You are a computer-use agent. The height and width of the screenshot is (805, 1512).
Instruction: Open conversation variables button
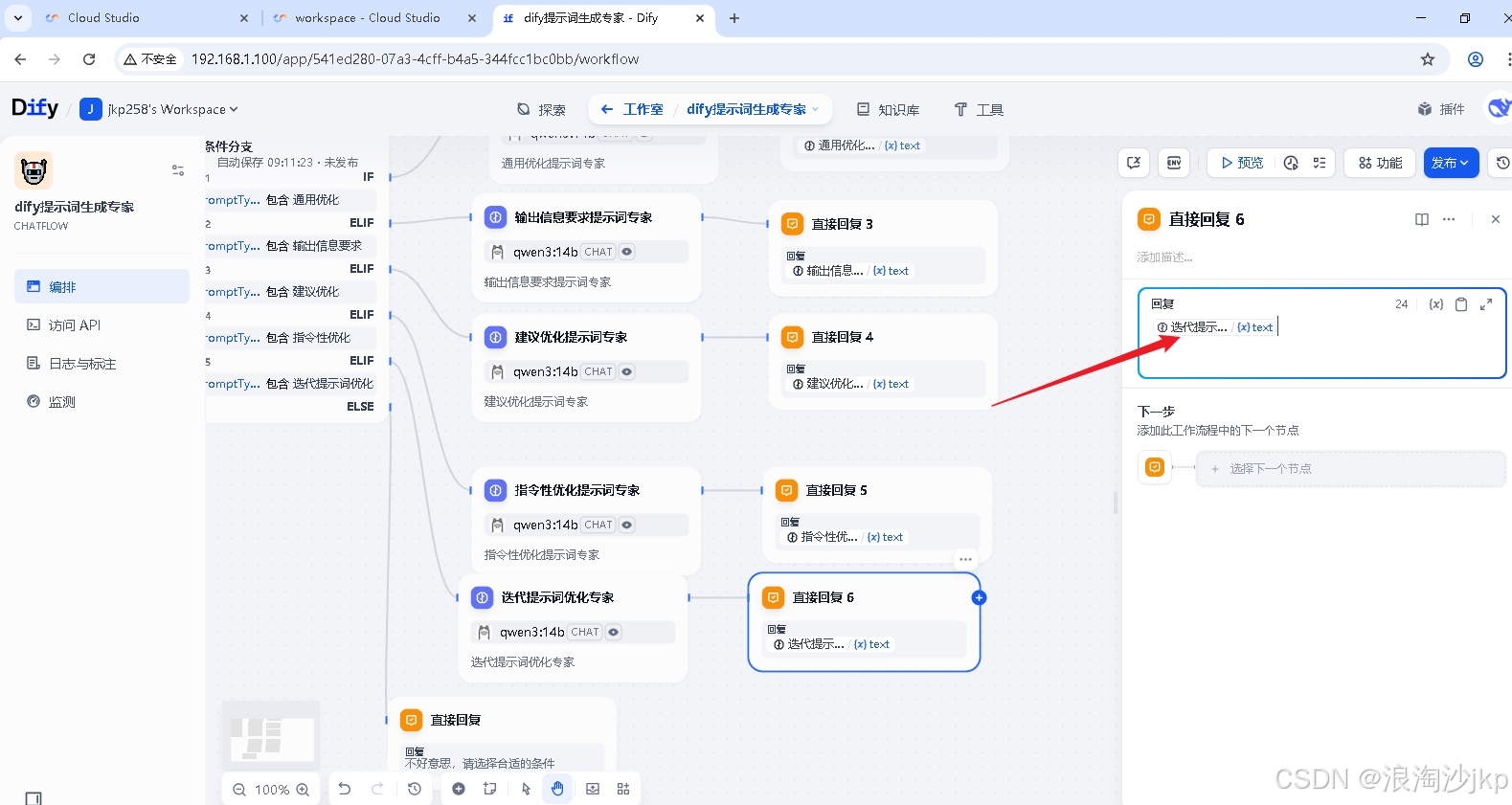pyautogui.click(x=1134, y=163)
